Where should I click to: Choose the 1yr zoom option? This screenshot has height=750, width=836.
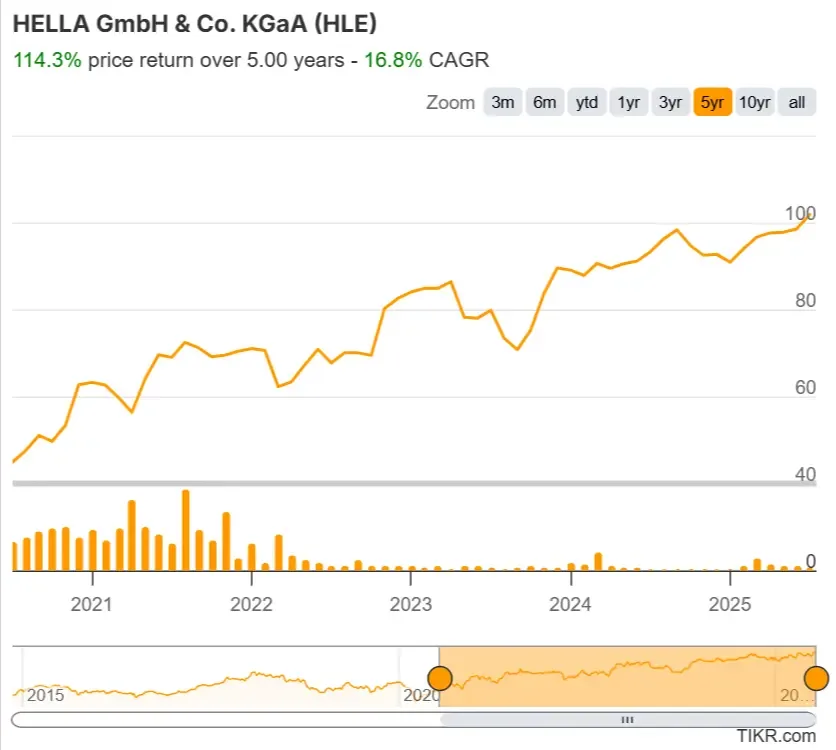[x=629, y=102]
